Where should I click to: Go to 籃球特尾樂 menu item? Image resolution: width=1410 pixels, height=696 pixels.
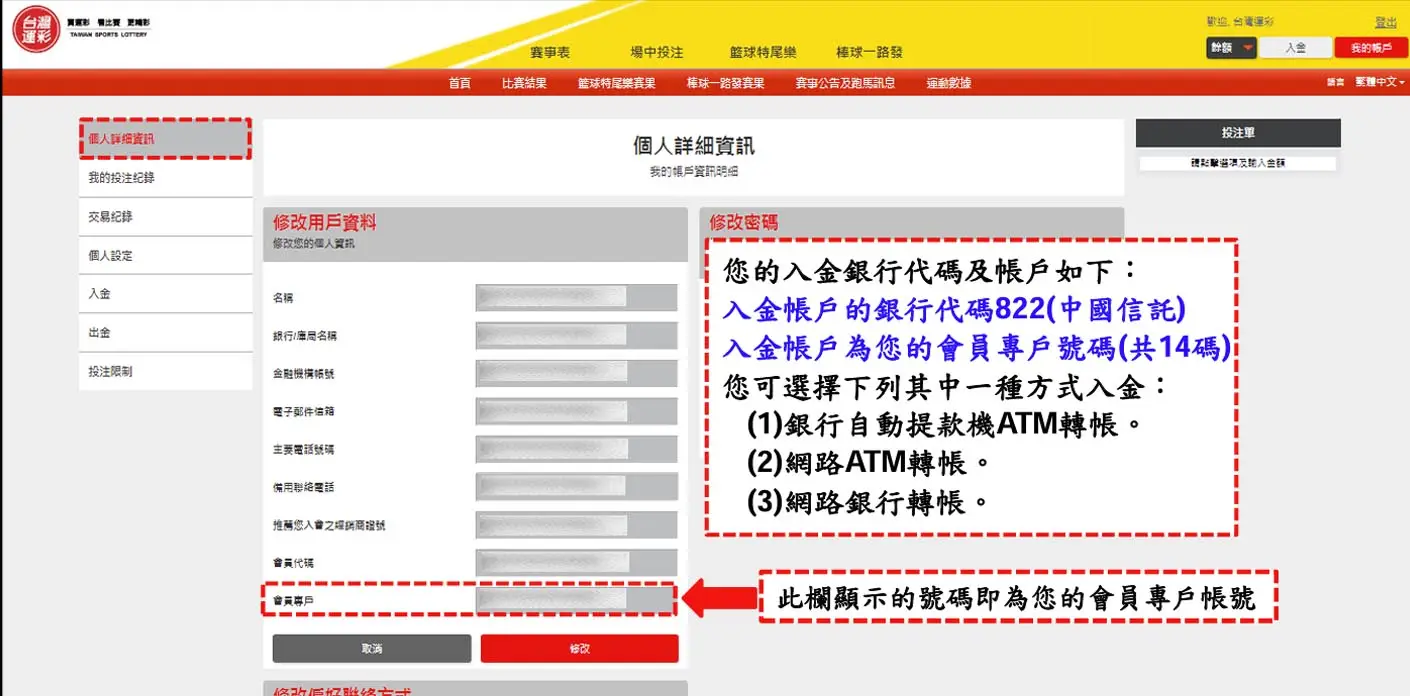pyautogui.click(x=763, y=53)
